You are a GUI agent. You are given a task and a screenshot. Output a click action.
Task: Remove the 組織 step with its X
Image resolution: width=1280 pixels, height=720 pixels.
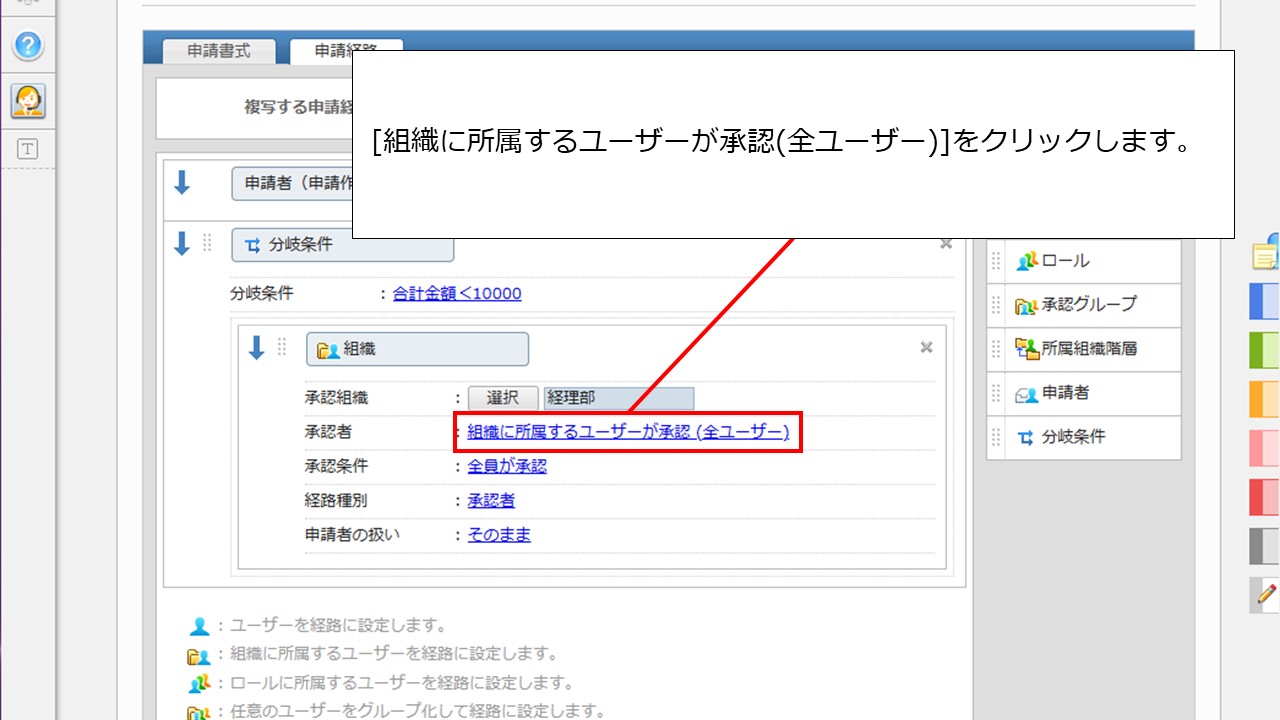tap(926, 347)
